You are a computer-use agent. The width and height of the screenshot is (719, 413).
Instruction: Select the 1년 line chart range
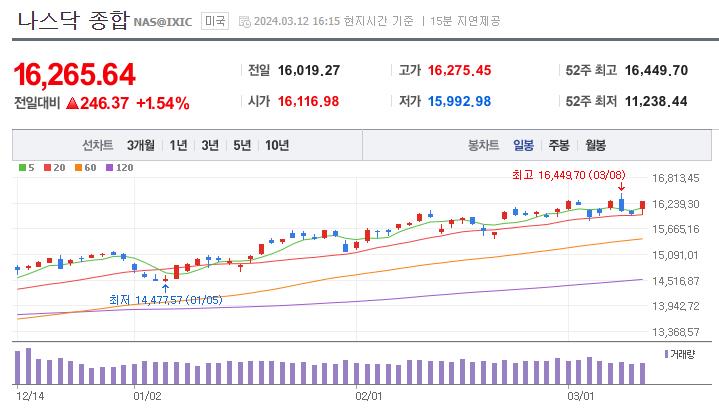178,145
